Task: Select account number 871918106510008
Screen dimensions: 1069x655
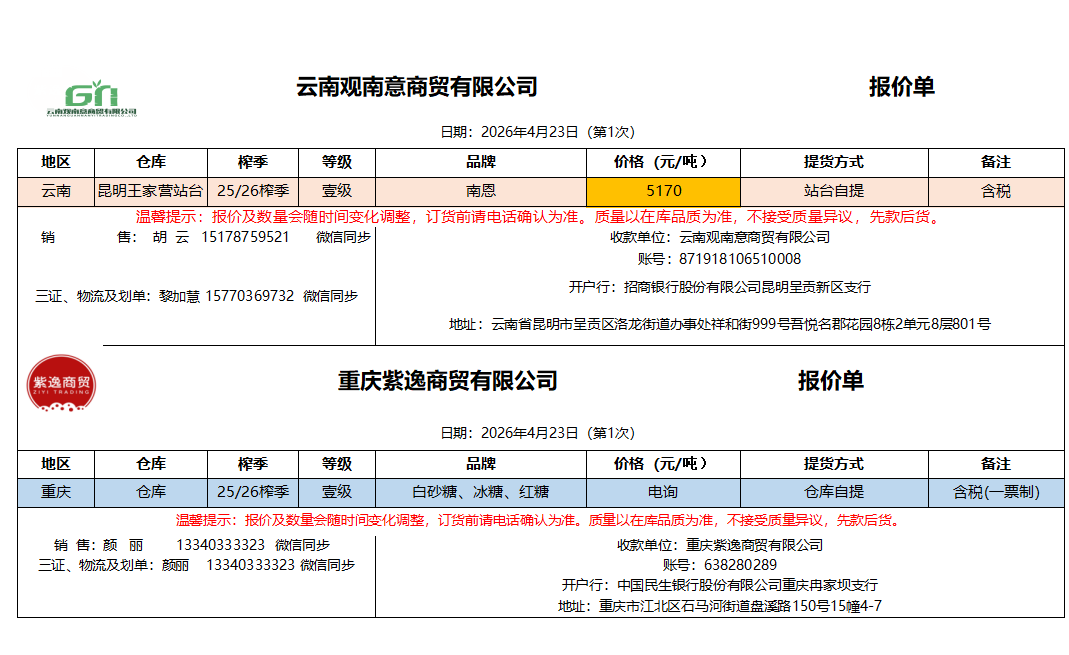Action: (740, 259)
